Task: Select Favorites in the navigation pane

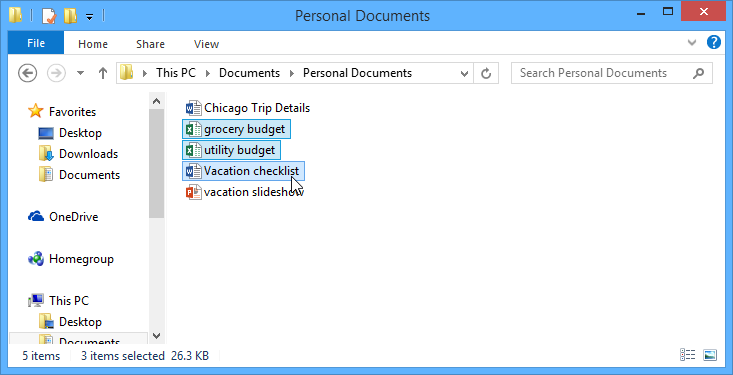Action: tap(72, 112)
